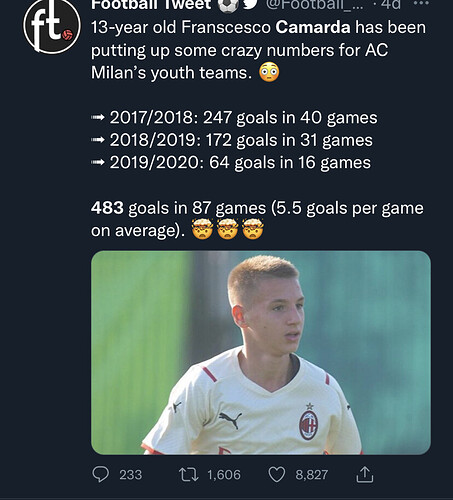The height and width of the screenshot is (500, 453).
Task: Open the Football Tweet profile avatar
Action: (52, 26)
